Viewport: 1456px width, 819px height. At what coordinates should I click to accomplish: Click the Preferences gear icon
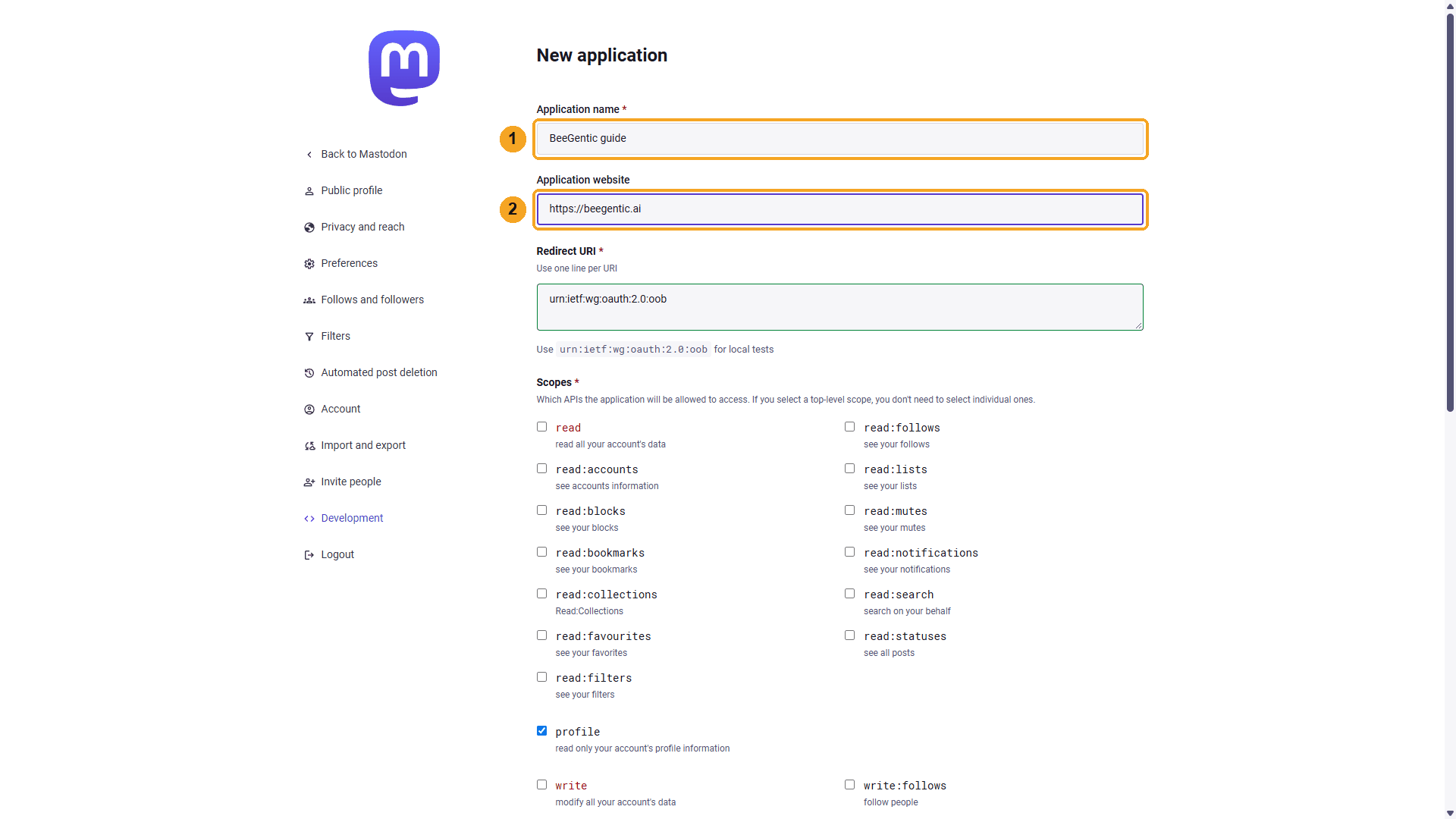tap(309, 264)
